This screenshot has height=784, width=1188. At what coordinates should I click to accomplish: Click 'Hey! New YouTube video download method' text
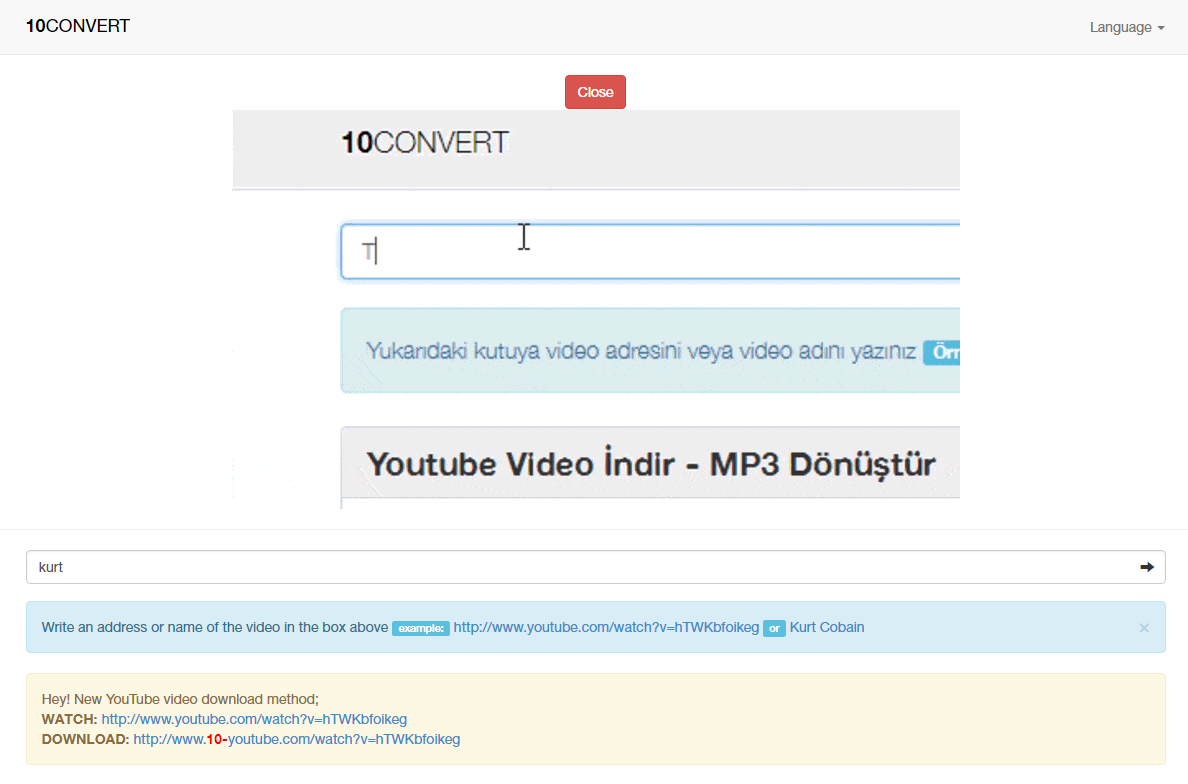coord(180,699)
